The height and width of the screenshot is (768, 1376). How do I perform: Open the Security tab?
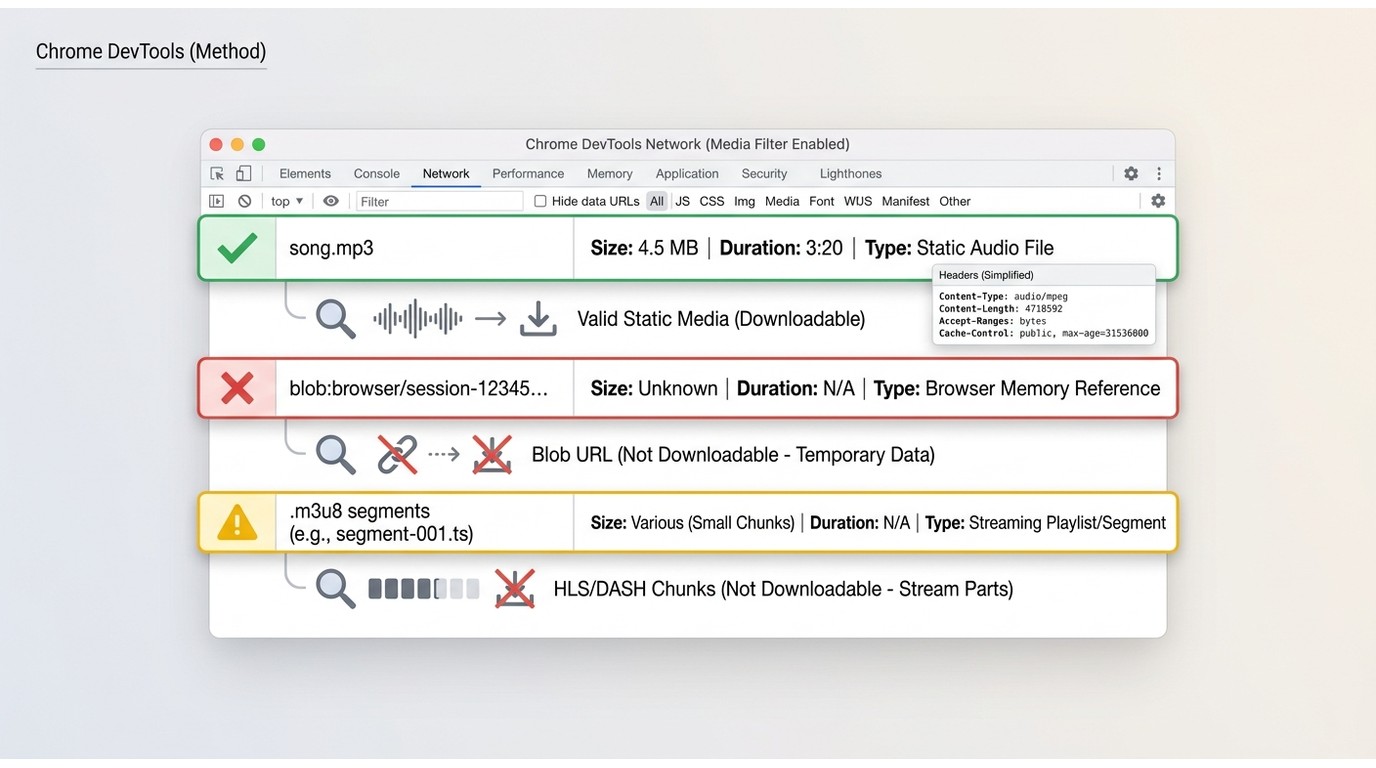pyautogui.click(x=764, y=174)
